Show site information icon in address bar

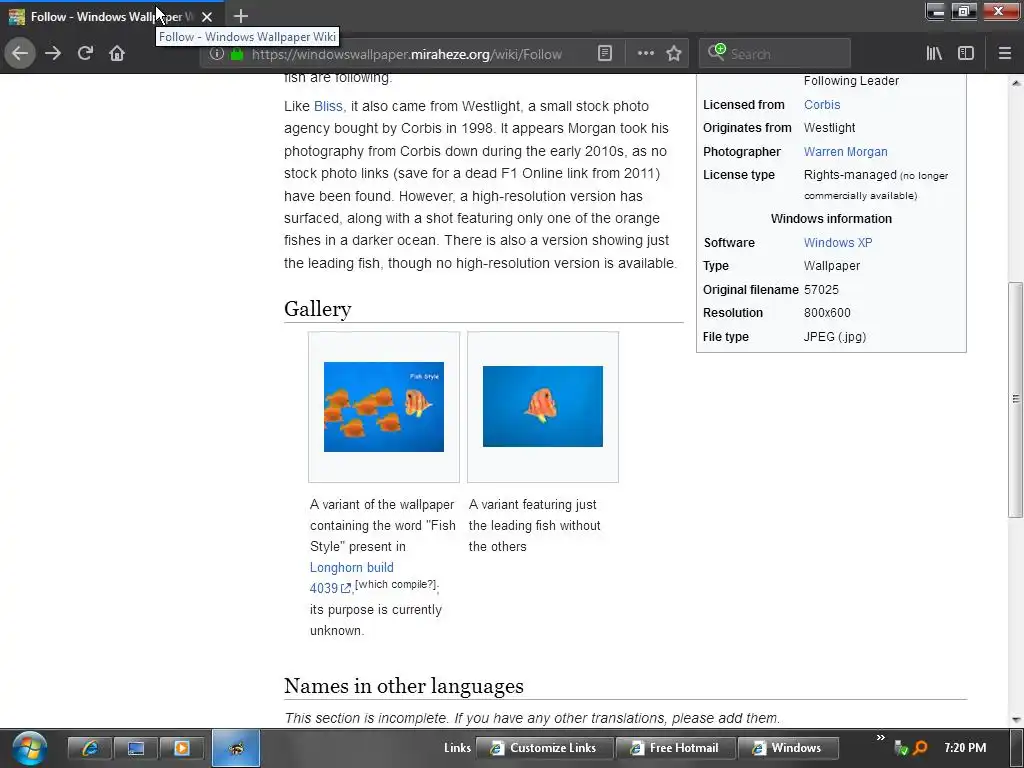pyautogui.click(x=217, y=54)
